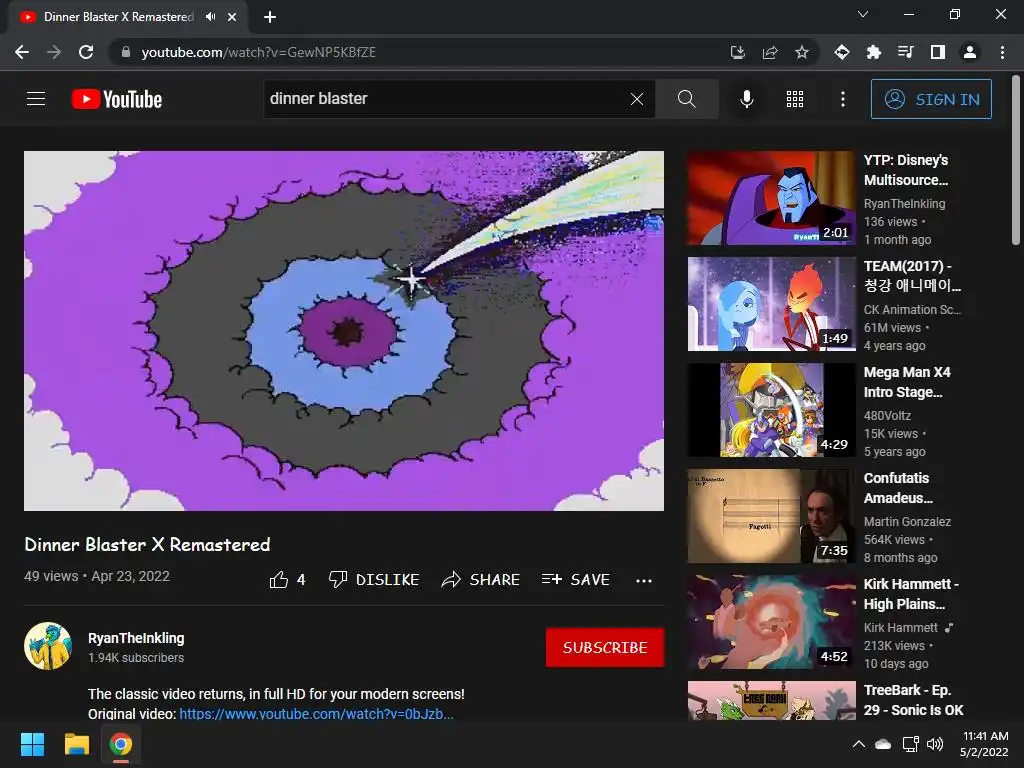The height and width of the screenshot is (768, 1024).
Task: Open the SHARE dialog
Action: click(x=481, y=580)
